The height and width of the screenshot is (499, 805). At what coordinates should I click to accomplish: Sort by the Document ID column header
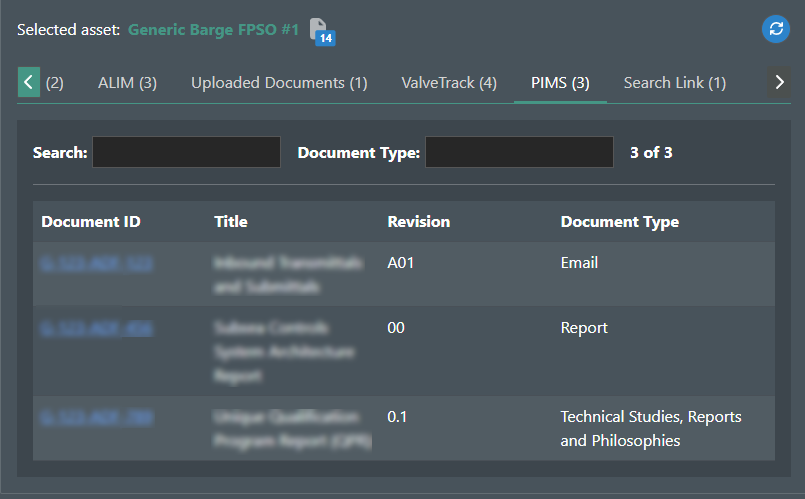tap(91, 222)
